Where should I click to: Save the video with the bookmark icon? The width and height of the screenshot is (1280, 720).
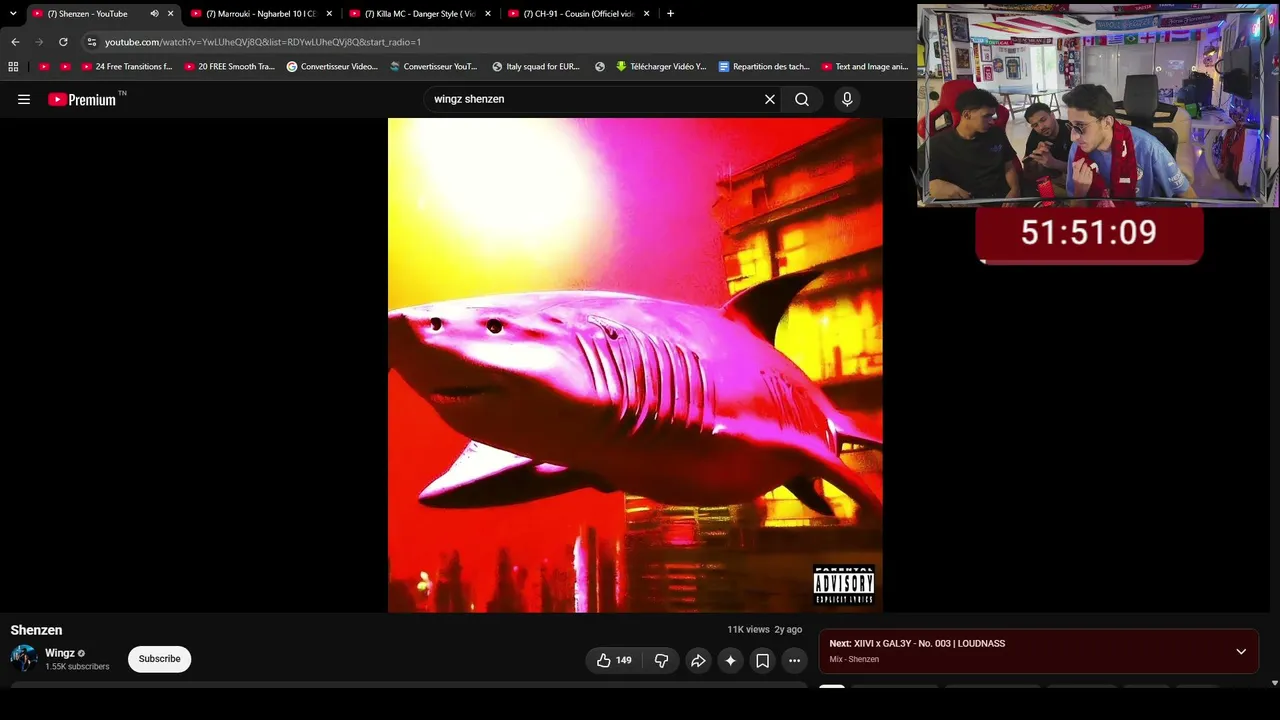pyautogui.click(x=762, y=660)
